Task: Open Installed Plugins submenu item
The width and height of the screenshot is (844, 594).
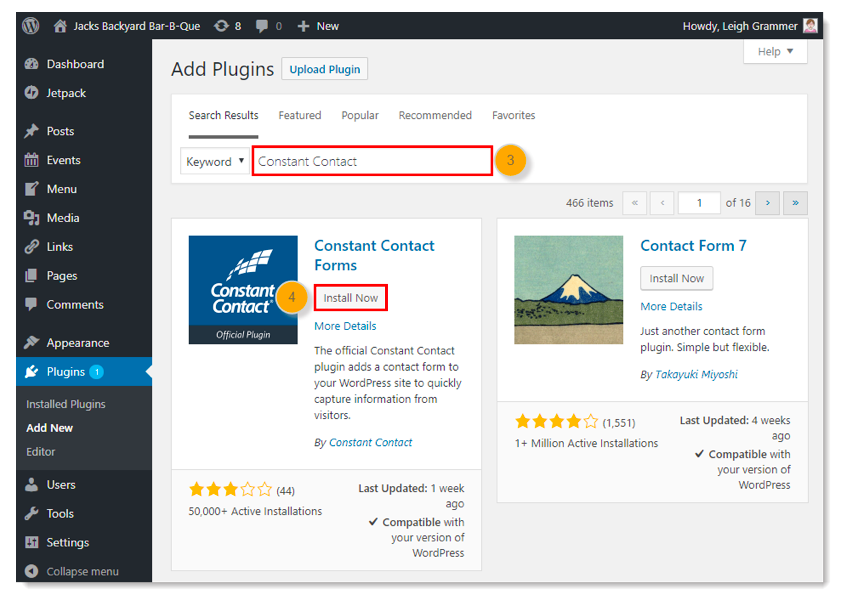Action: tap(66, 404)
